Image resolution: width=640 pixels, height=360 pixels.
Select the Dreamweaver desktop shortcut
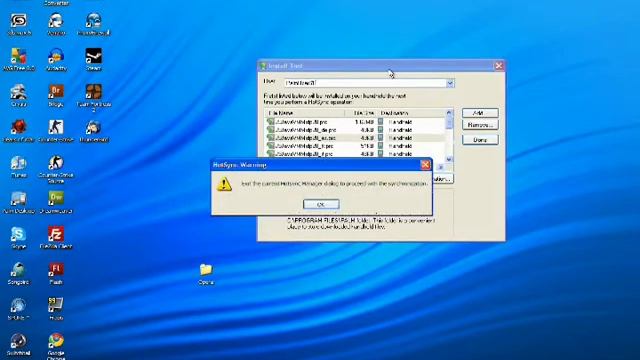56,202
